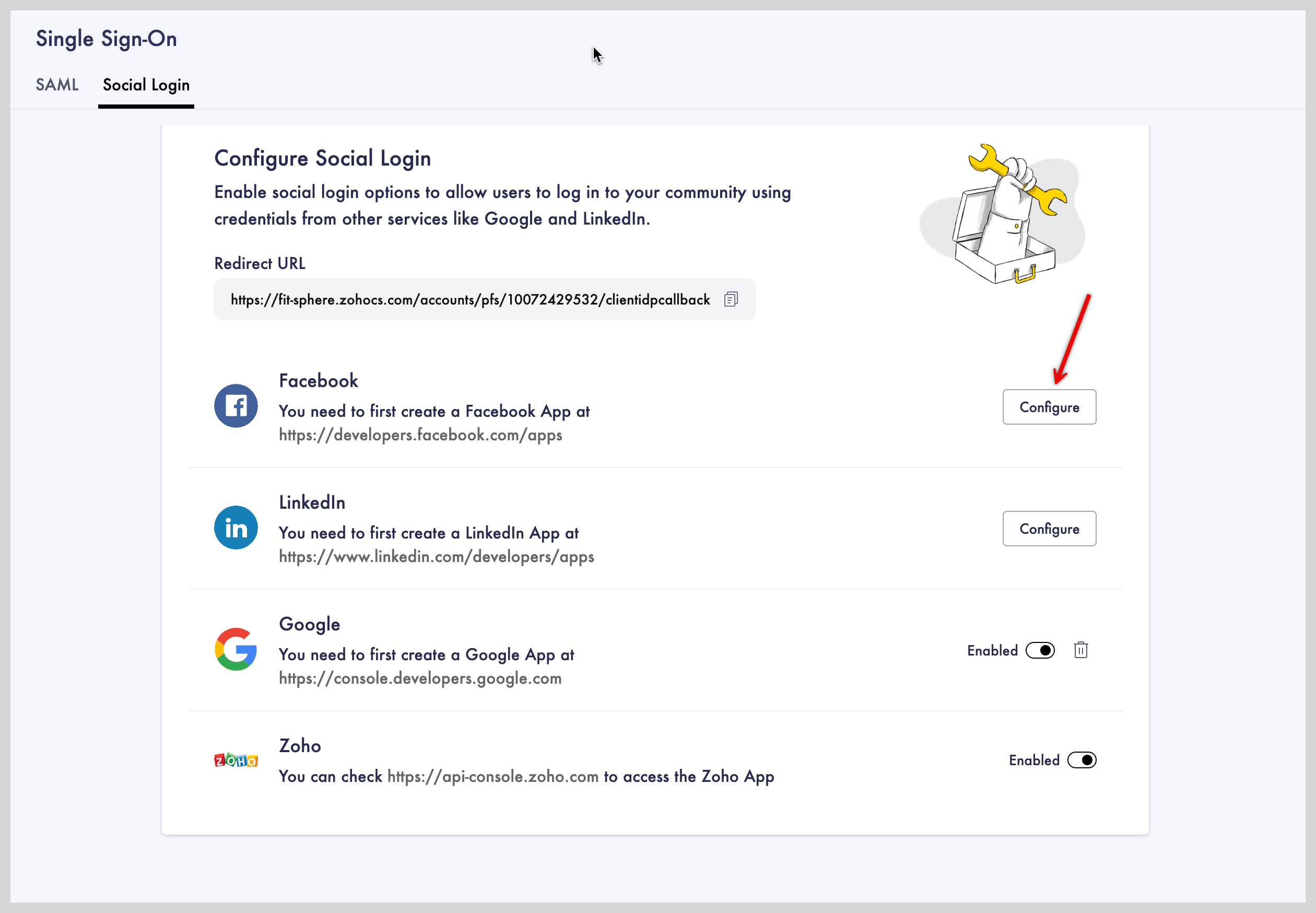This screenshot has width=1316, height=913.
Task: Click the LinkedIn logo icon
Action: [236, 528]
